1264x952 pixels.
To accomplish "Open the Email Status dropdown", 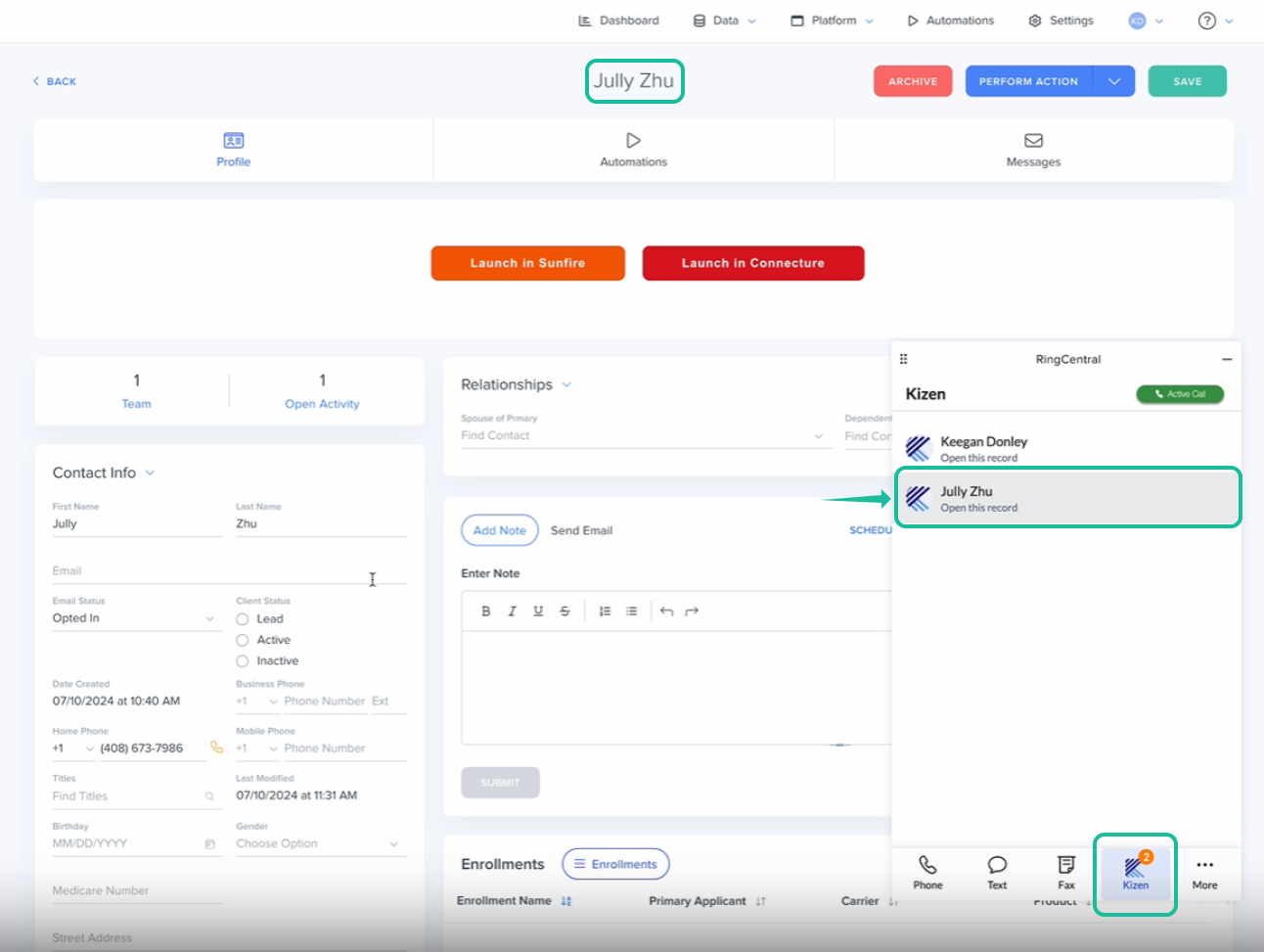I will click(137, 618).
